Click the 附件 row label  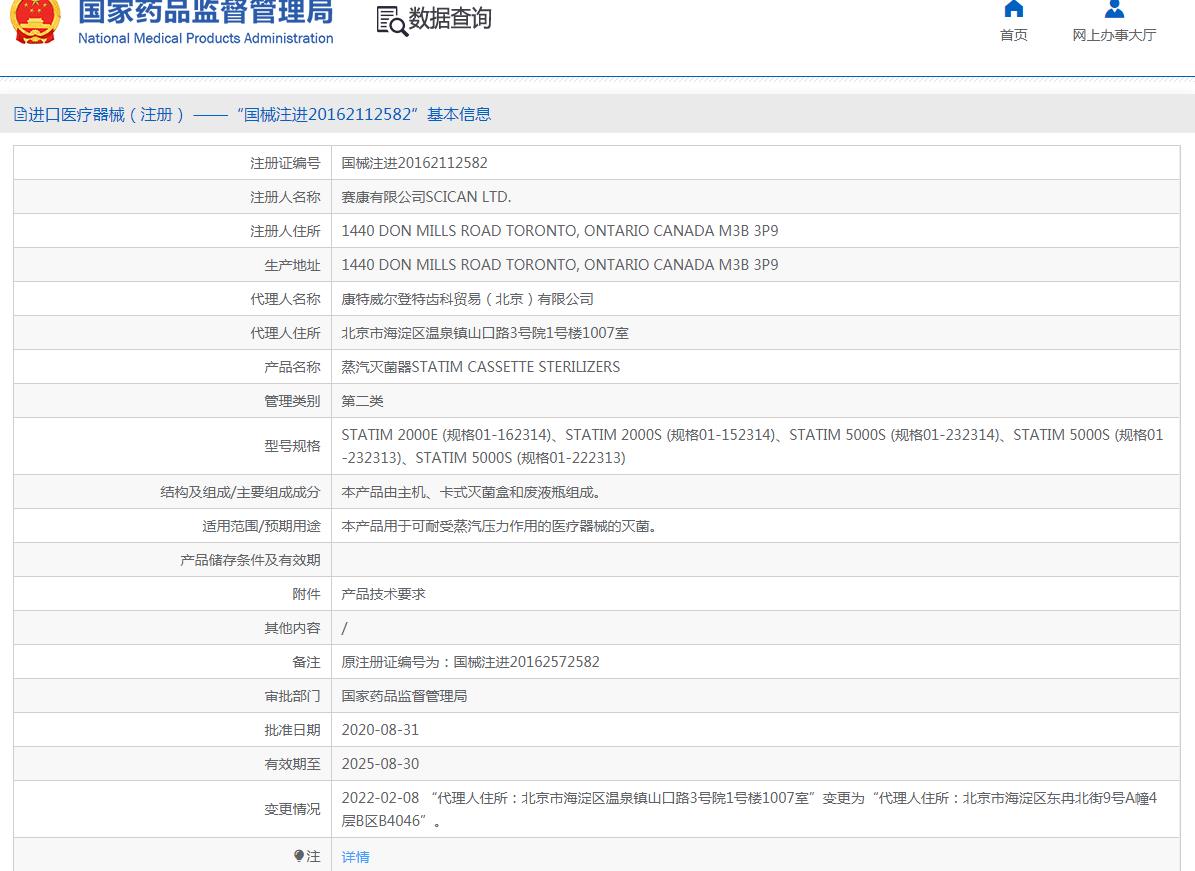[306, 594]
